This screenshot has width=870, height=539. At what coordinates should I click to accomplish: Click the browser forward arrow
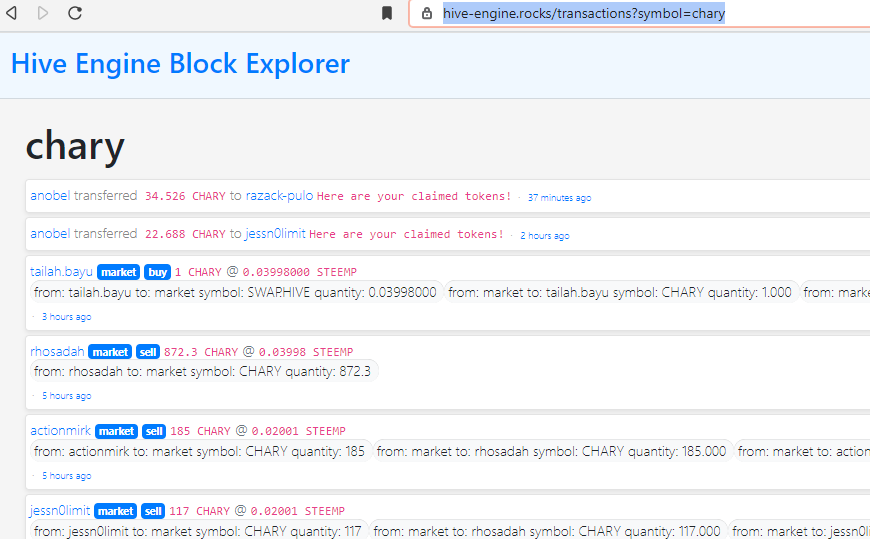click(43, 13)
